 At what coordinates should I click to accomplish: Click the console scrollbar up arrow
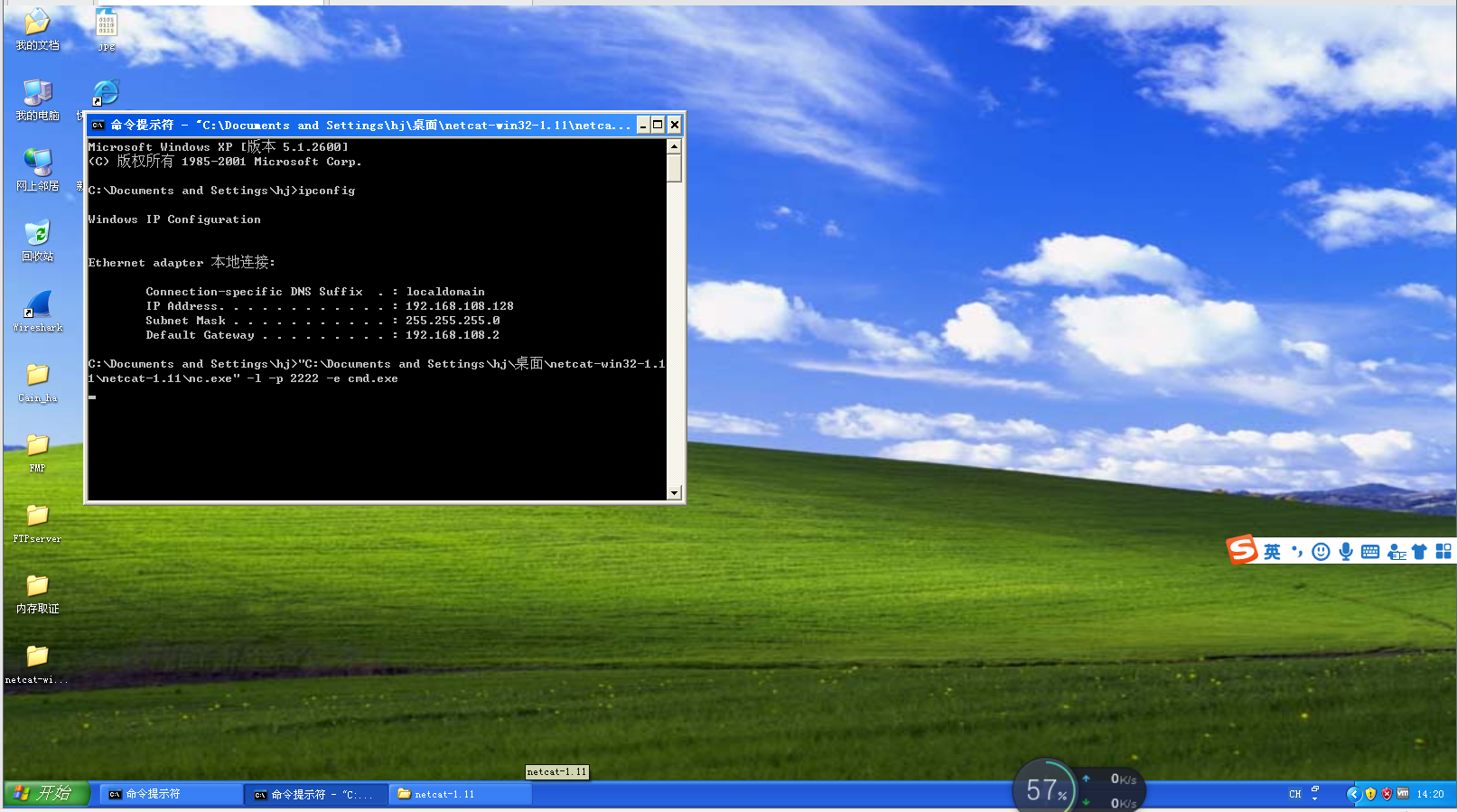point(674,146)
